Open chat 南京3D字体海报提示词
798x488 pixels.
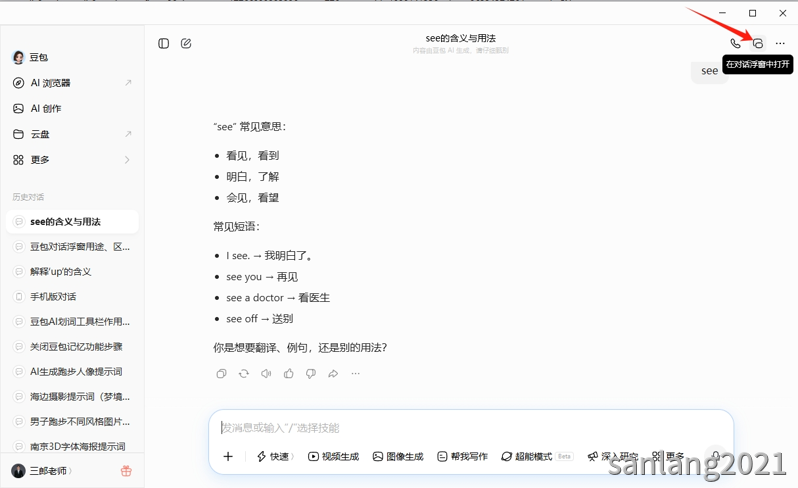click(x=72, y=446)
